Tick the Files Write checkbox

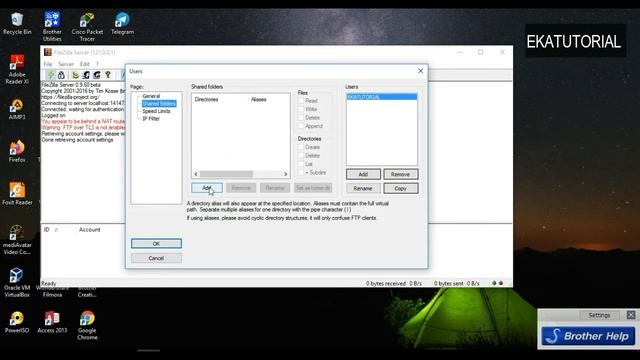pyautogui.click(x=301, y=109)
